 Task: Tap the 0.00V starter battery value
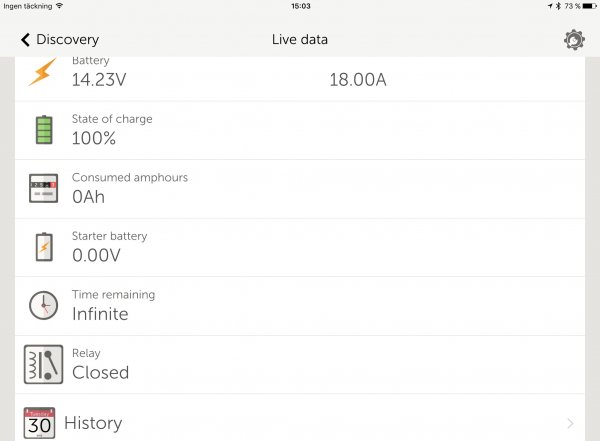96,255
